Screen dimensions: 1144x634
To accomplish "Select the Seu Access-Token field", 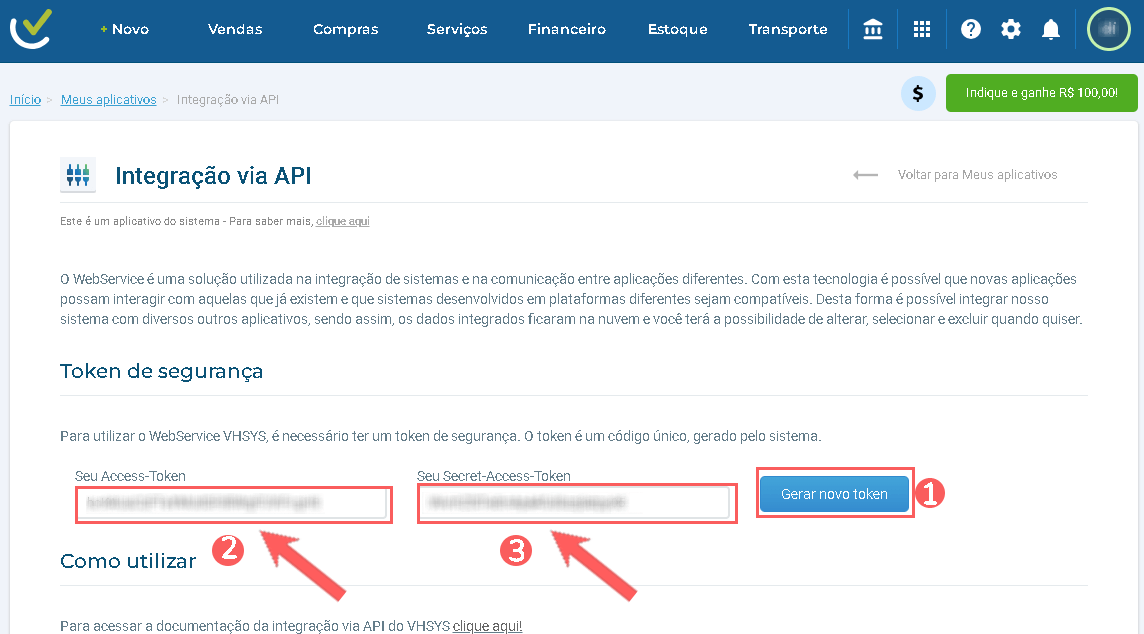I will (232, 503).
